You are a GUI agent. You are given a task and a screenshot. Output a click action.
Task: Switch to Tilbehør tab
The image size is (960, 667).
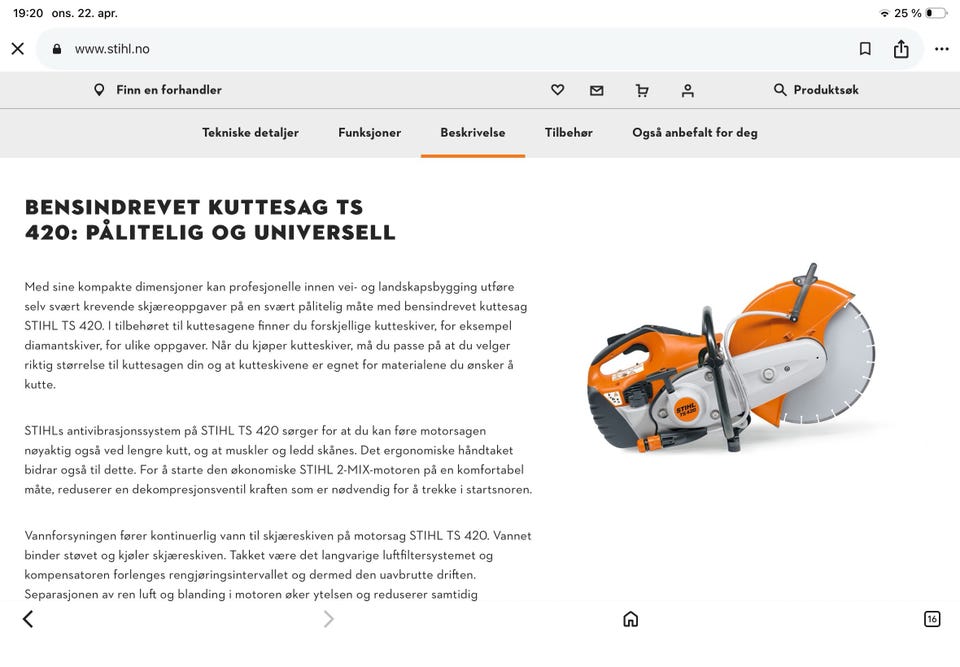pyautogui.click(x=569, y=133)
